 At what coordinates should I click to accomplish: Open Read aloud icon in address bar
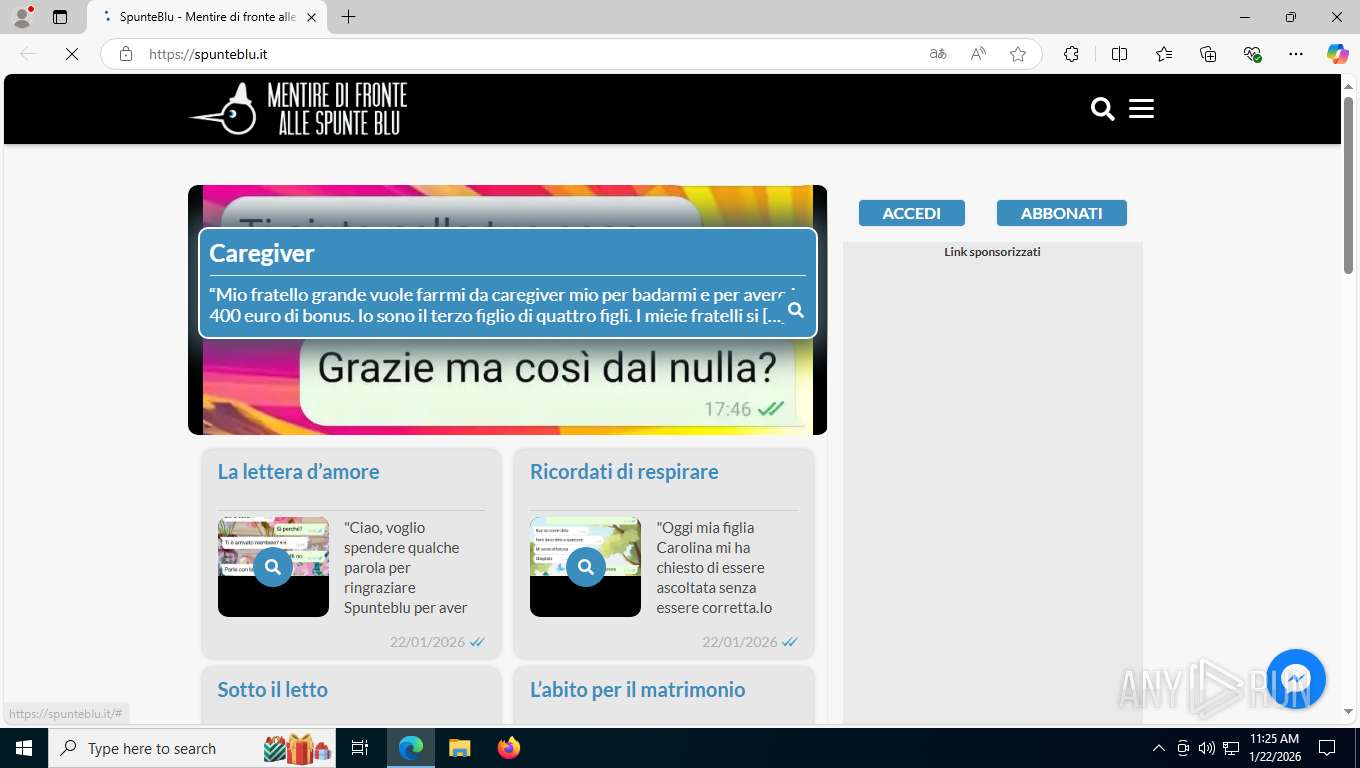978,54
